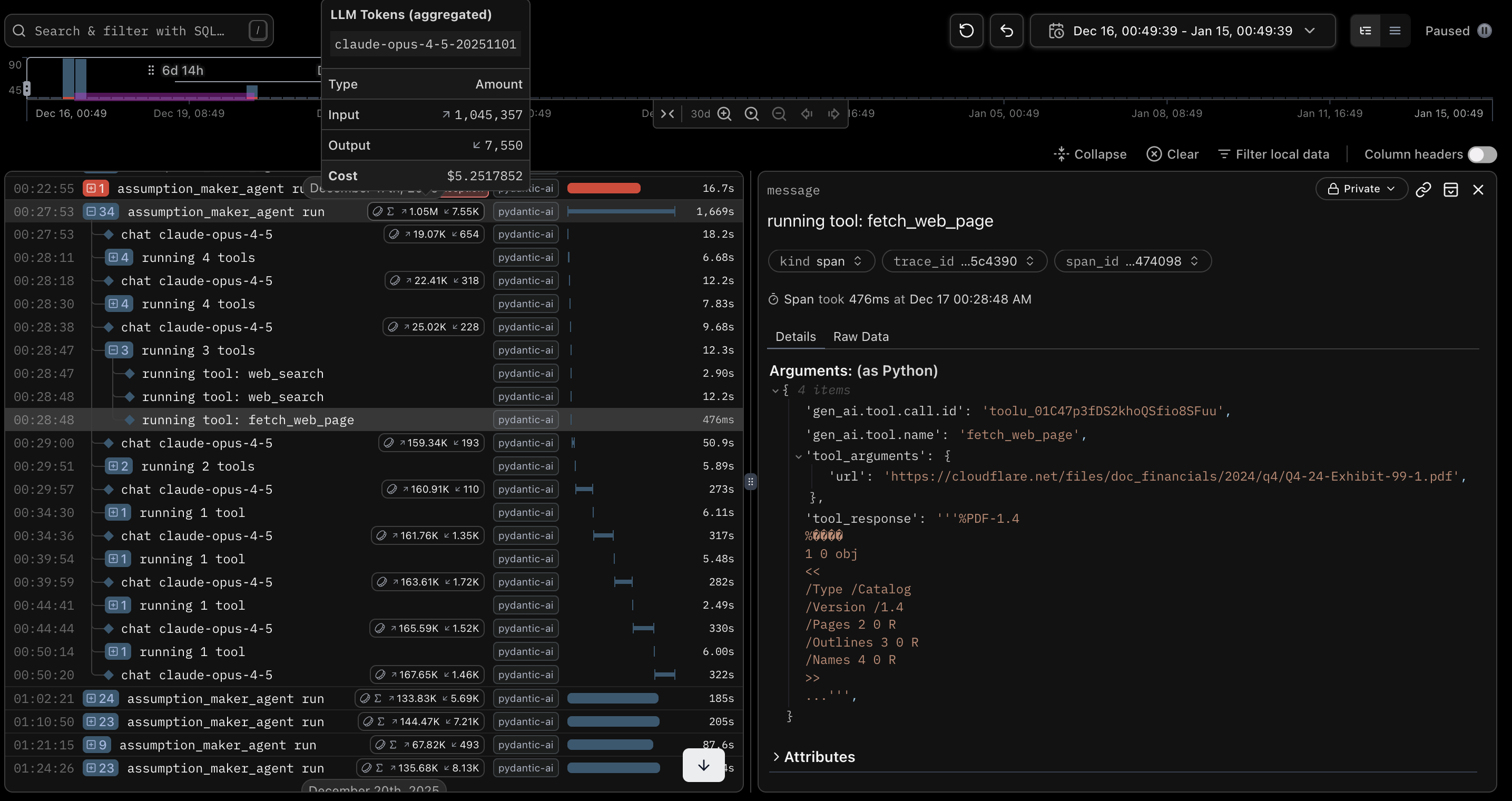Select the Details tab
Screen dimensions: 1512x801
[x=796, y=337]
